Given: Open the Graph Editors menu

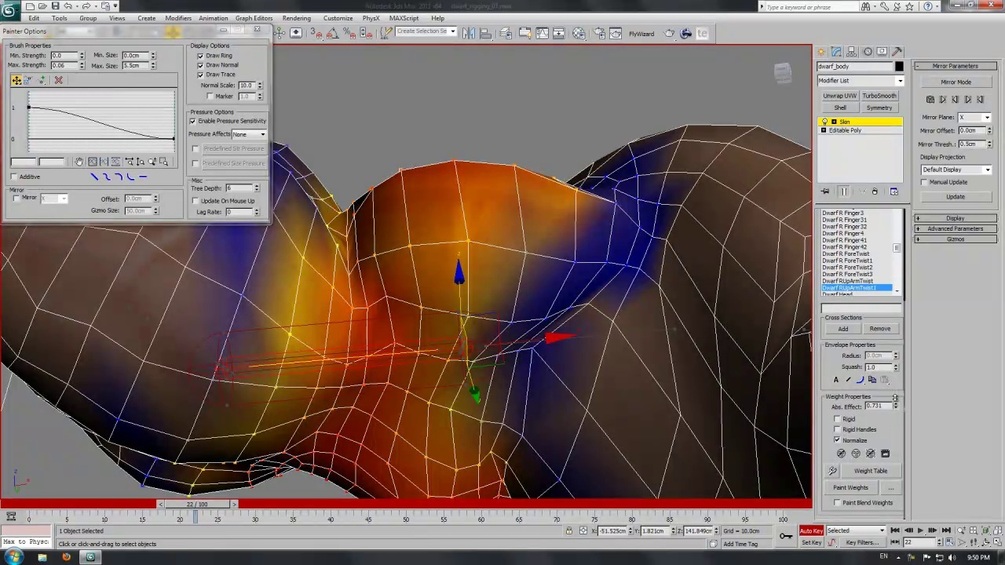Looking at the screenshot, I should pos(254,18).
